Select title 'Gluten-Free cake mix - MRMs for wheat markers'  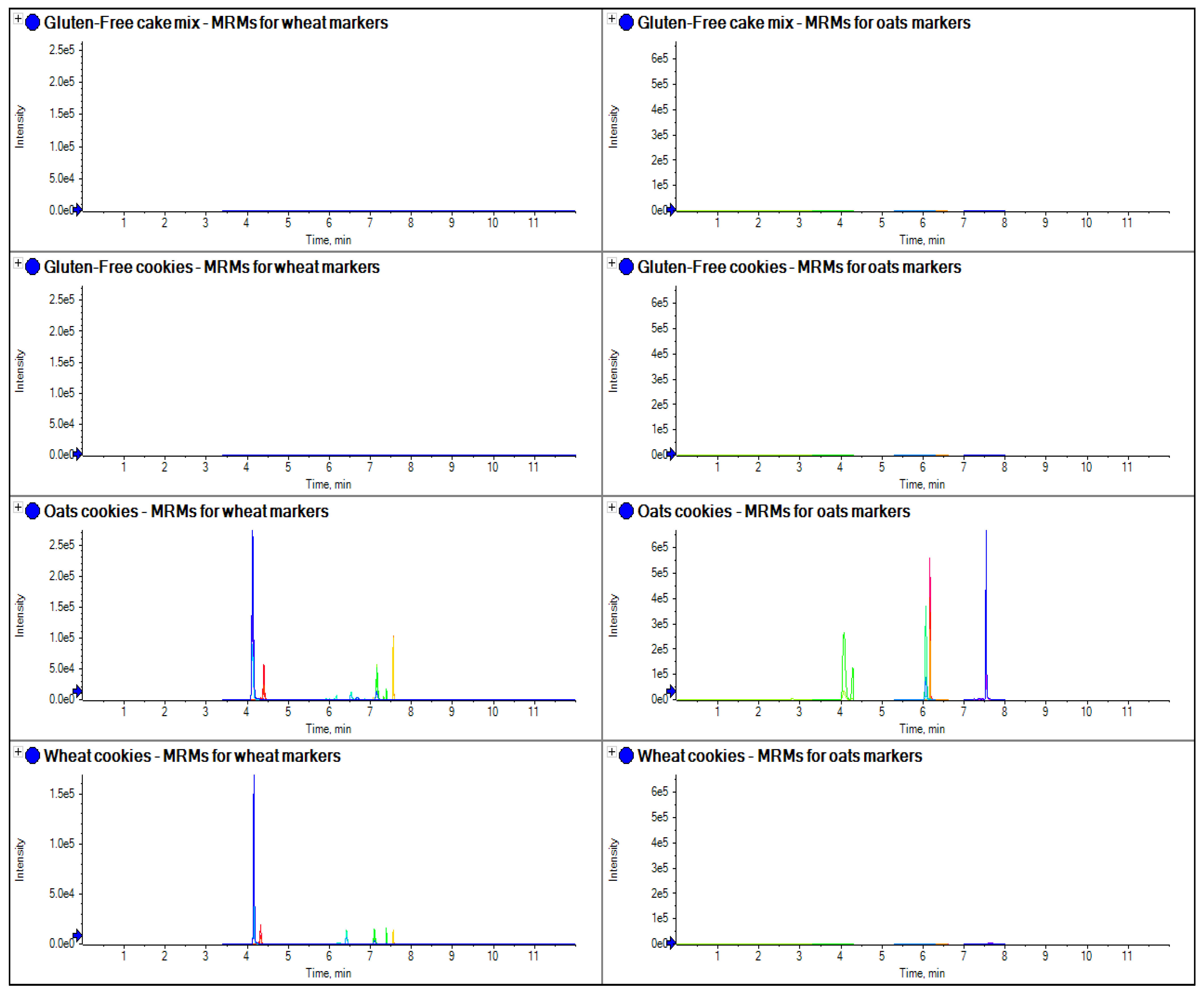(216, 23)
